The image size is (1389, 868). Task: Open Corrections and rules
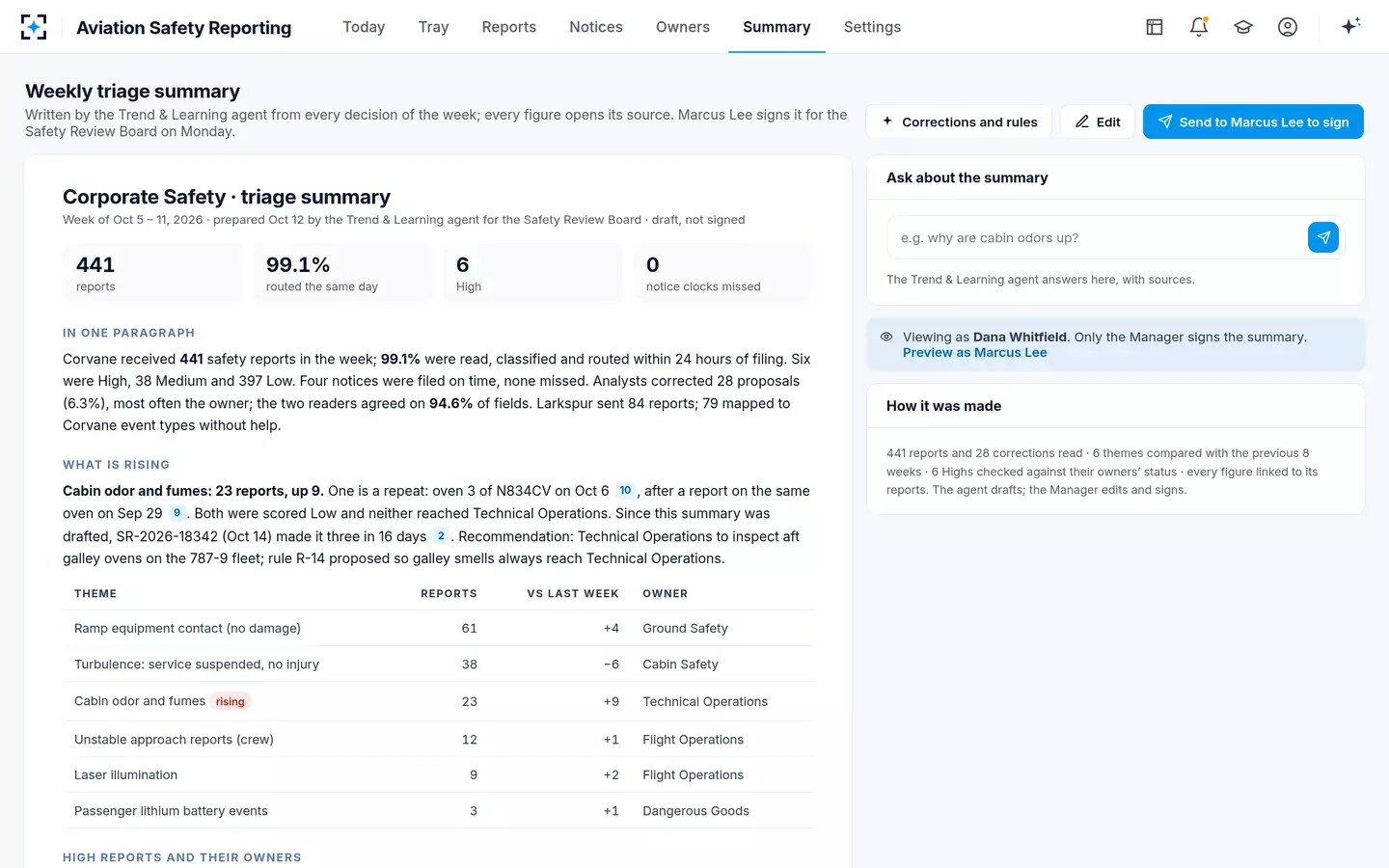point(959,122)
